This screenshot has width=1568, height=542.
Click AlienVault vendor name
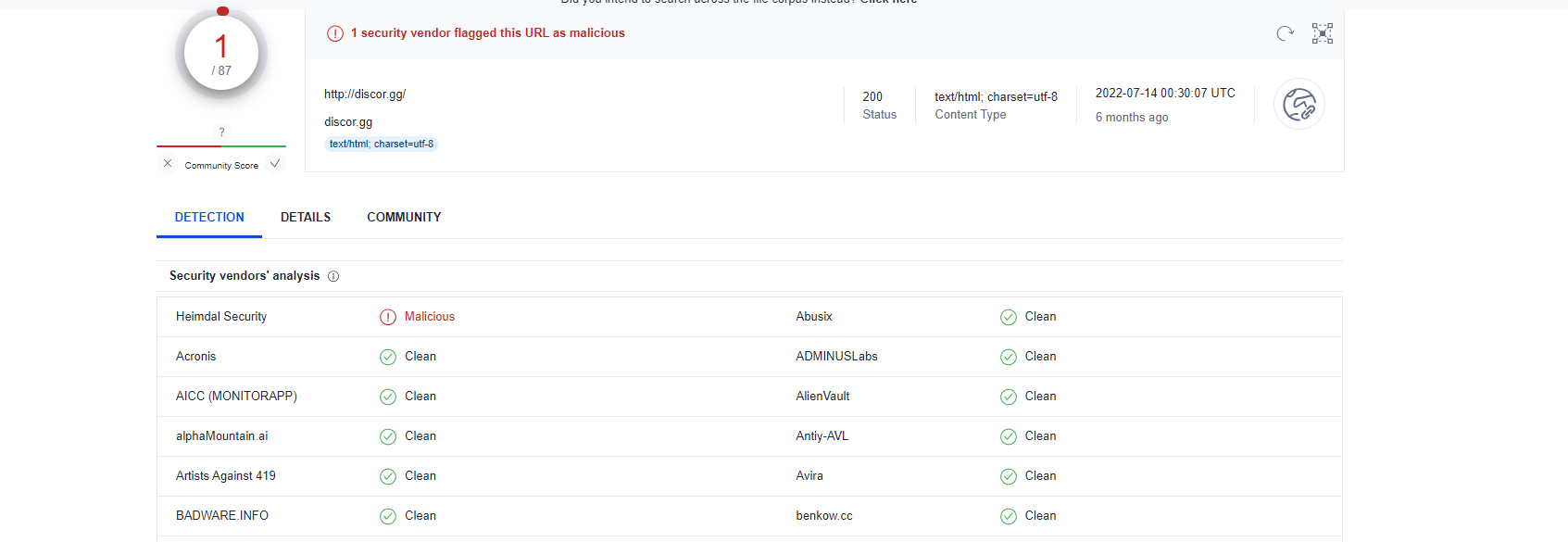click(822, 397)
